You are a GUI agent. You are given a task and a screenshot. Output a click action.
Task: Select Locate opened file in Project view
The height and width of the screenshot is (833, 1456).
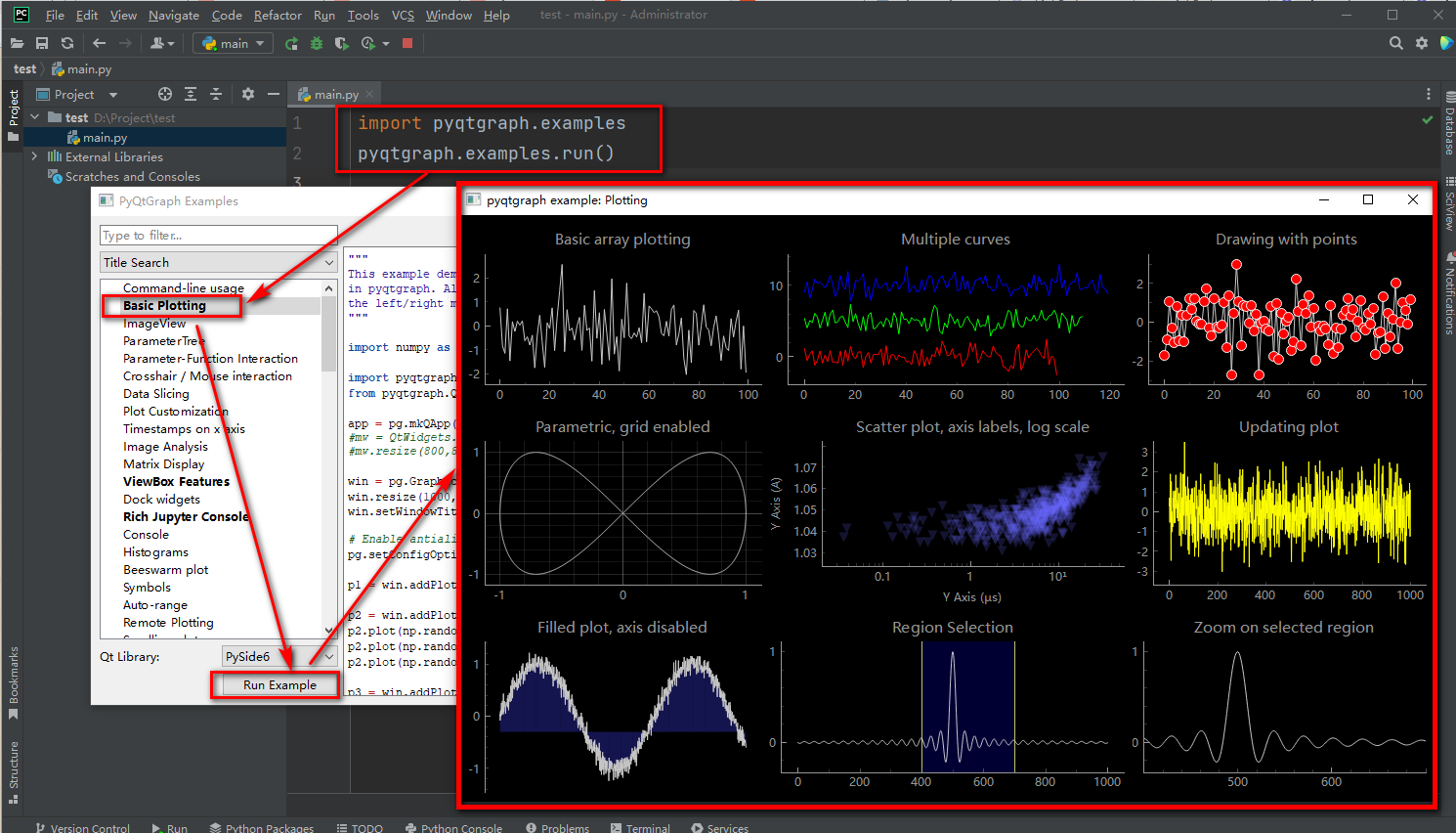point(165,93)
